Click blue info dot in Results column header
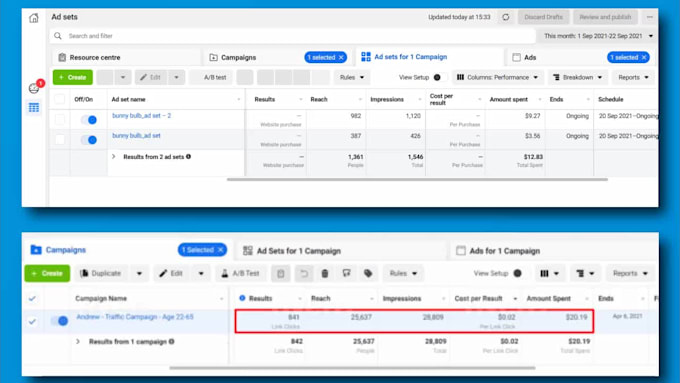 pyautogui.click(x=242, y=298)
